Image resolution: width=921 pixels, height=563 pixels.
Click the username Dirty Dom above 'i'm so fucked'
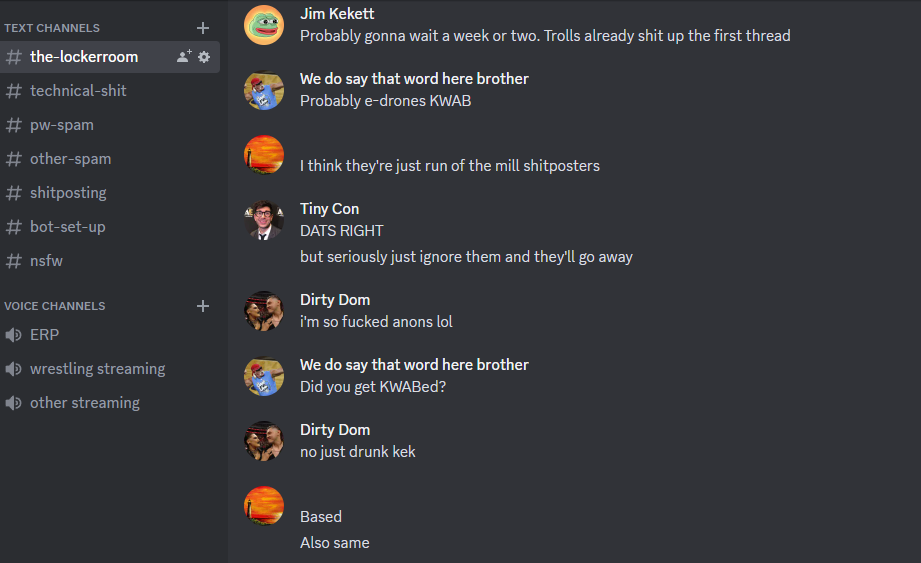coord(335,300)
